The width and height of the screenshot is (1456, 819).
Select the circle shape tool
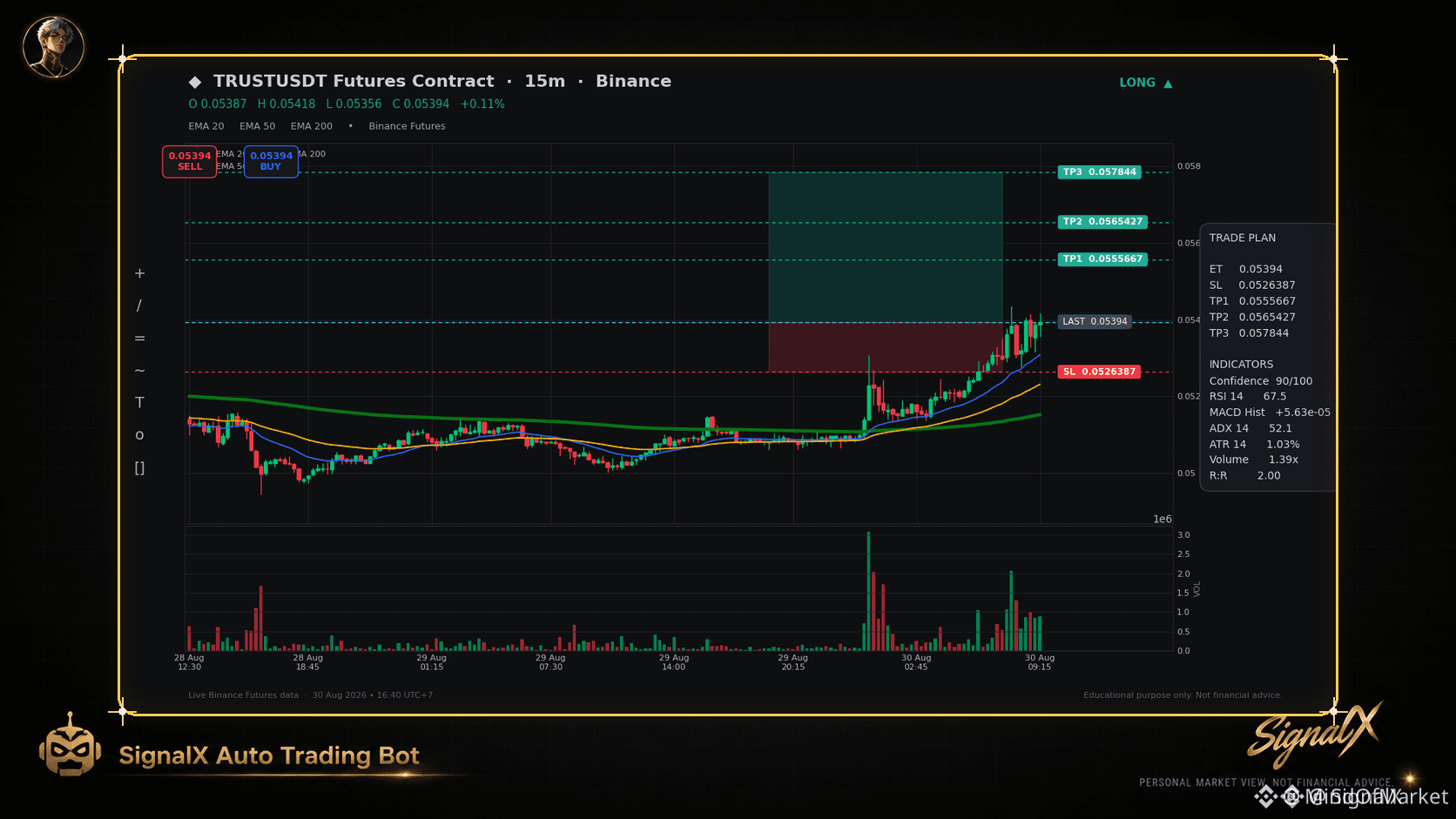(x=139, y=435)
